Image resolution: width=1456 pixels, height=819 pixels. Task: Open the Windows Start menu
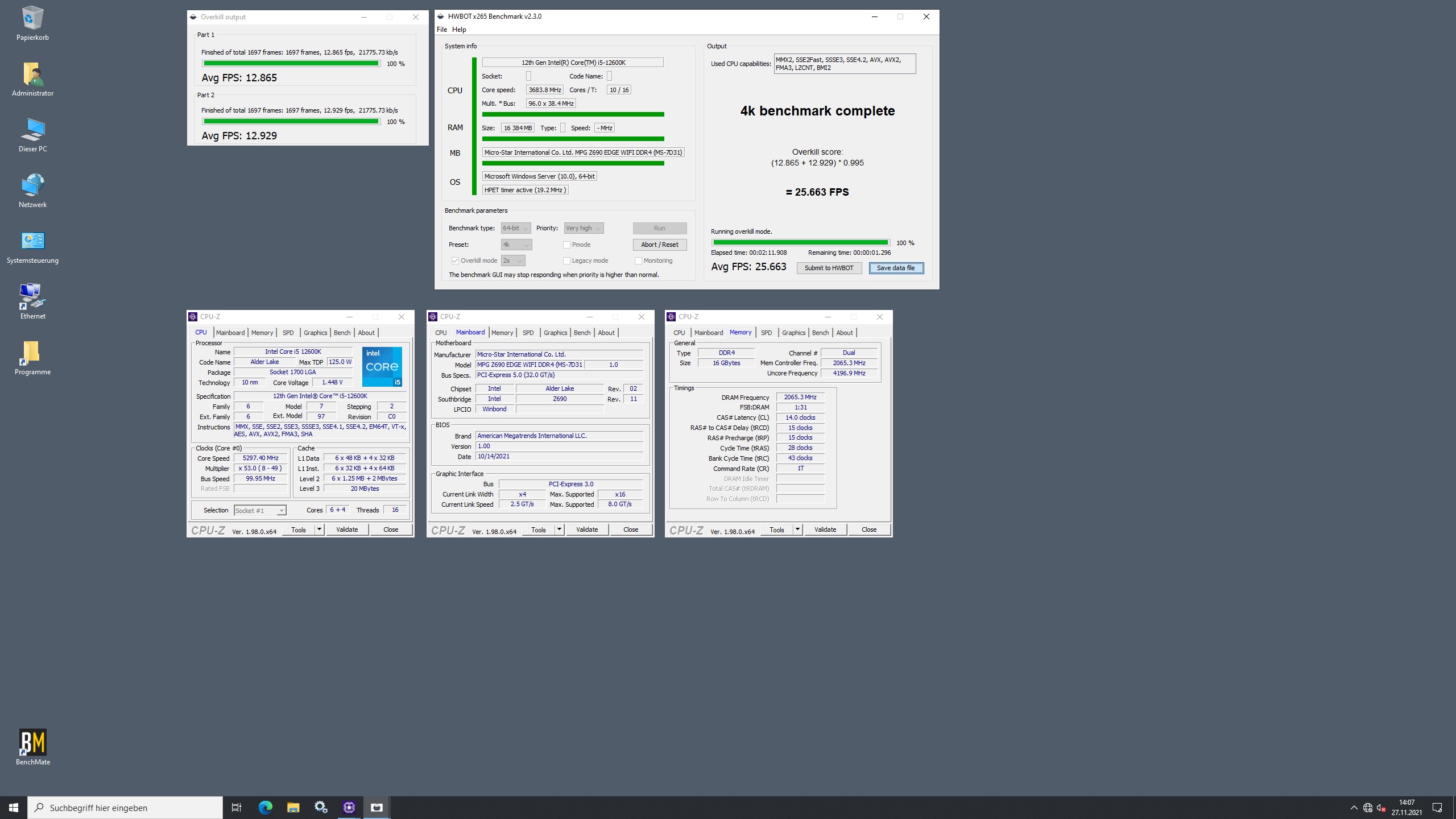click(x=14, y=808)
